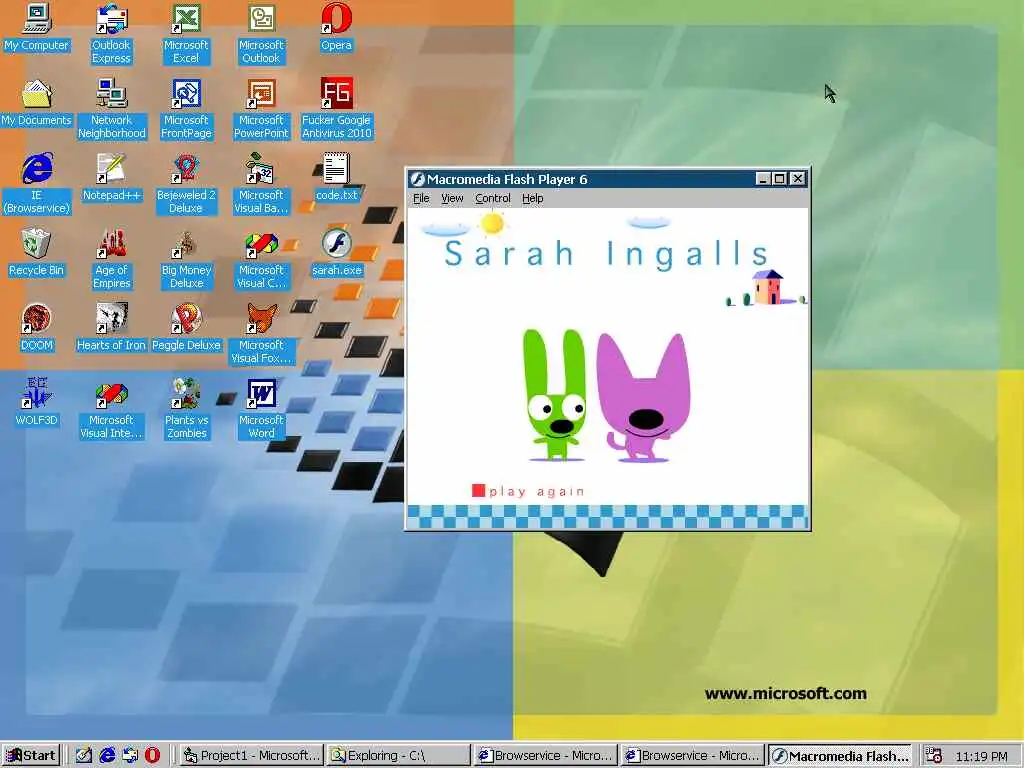Switch to second Browservice taskbar button
Viewport: 1024px width, 768px height.
click(x=693, y=756)
